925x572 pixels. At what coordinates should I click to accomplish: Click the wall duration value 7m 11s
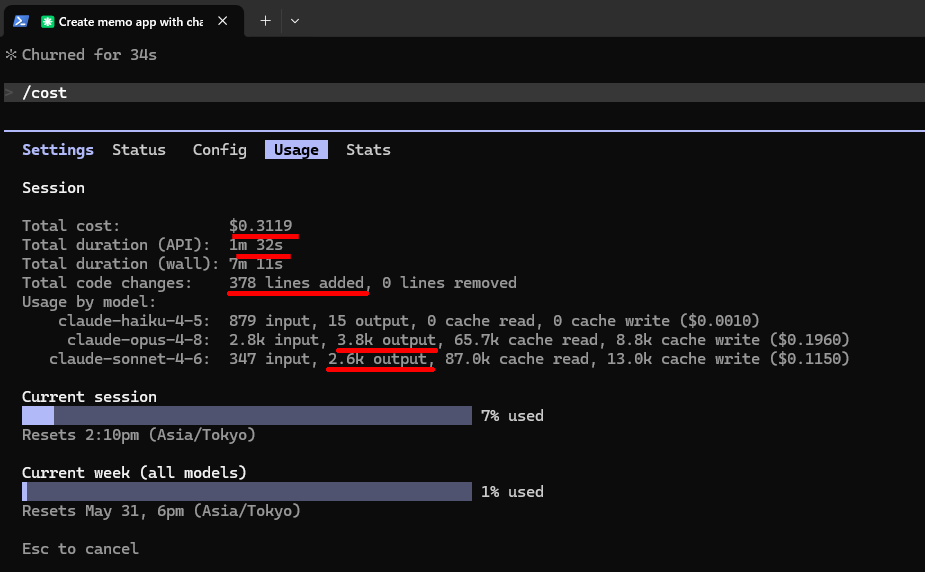(256, 264)
